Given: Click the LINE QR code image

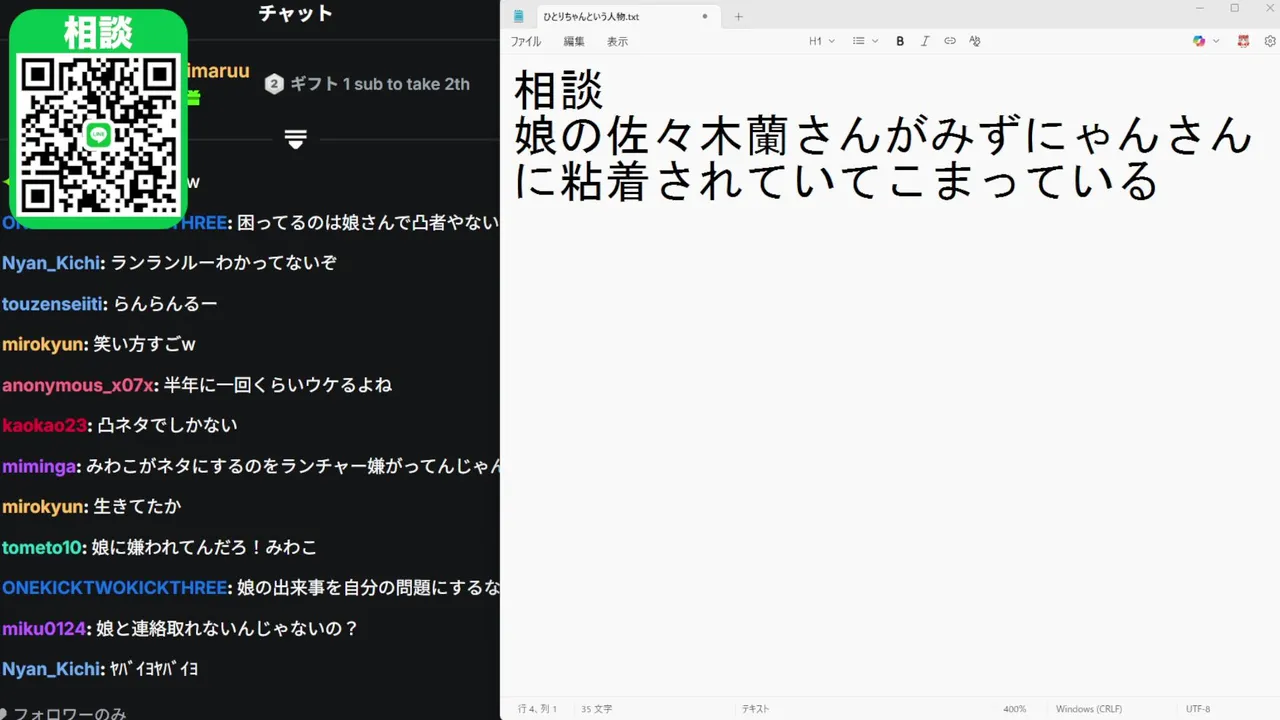Looking at the screenshot, I should point(98,134).
